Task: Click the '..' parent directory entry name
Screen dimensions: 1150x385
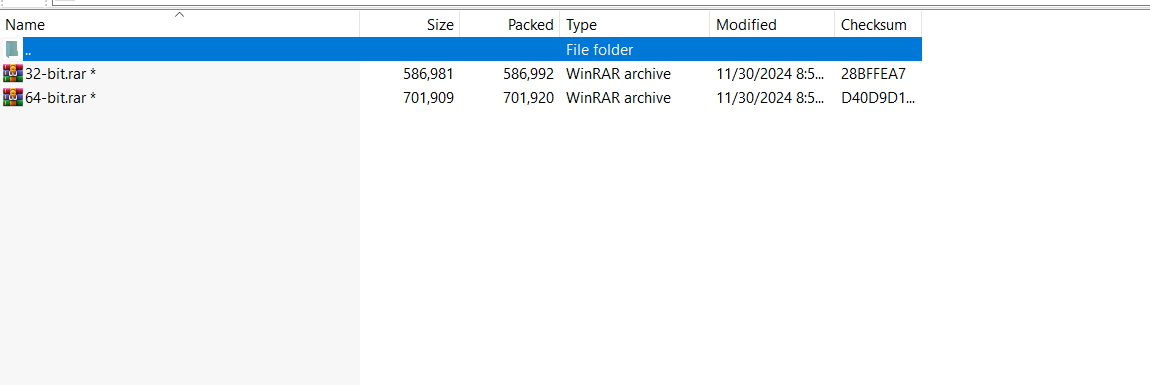Action: click(28, 50)
